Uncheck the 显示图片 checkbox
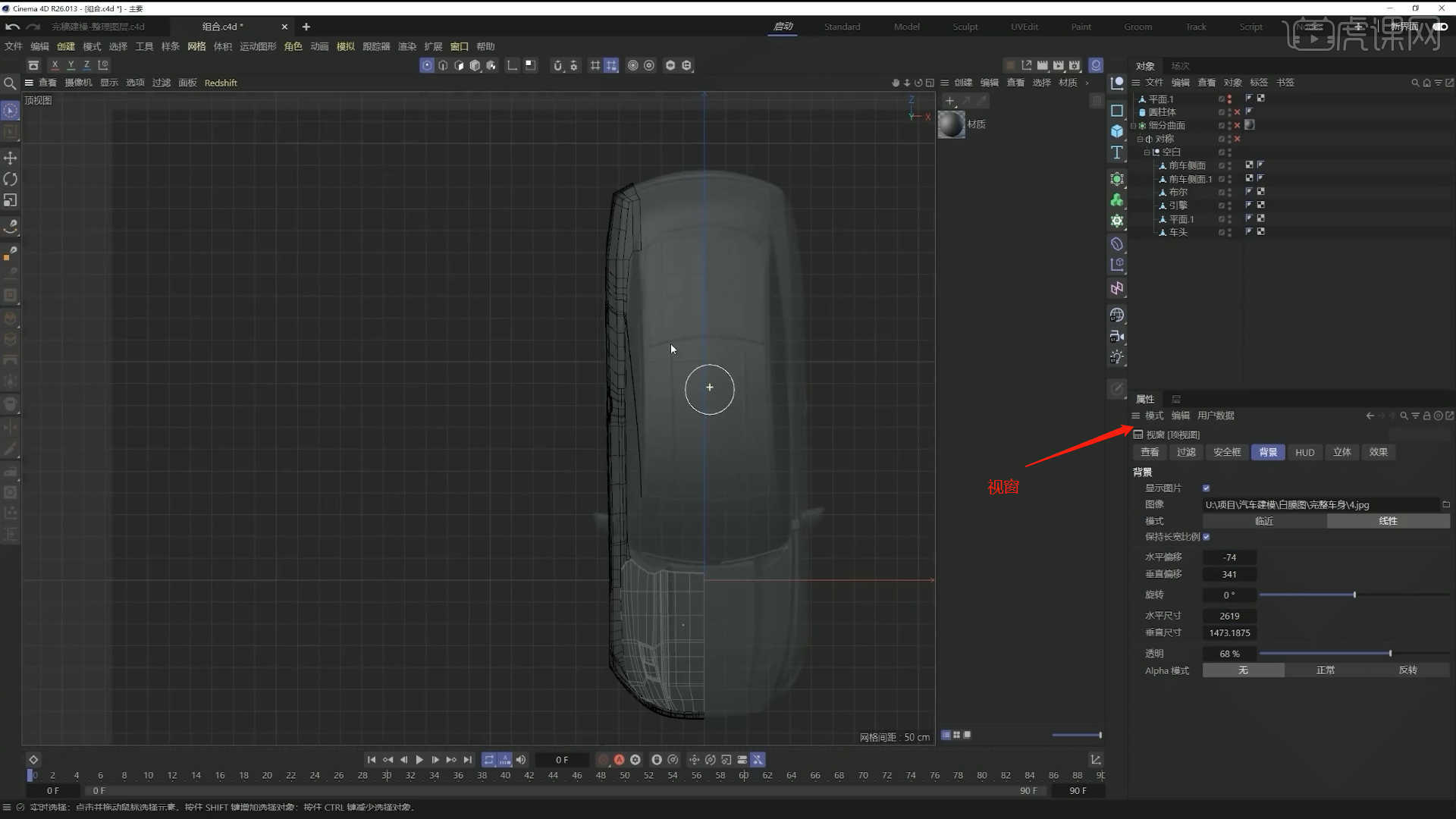 (x=1207, y=488)
